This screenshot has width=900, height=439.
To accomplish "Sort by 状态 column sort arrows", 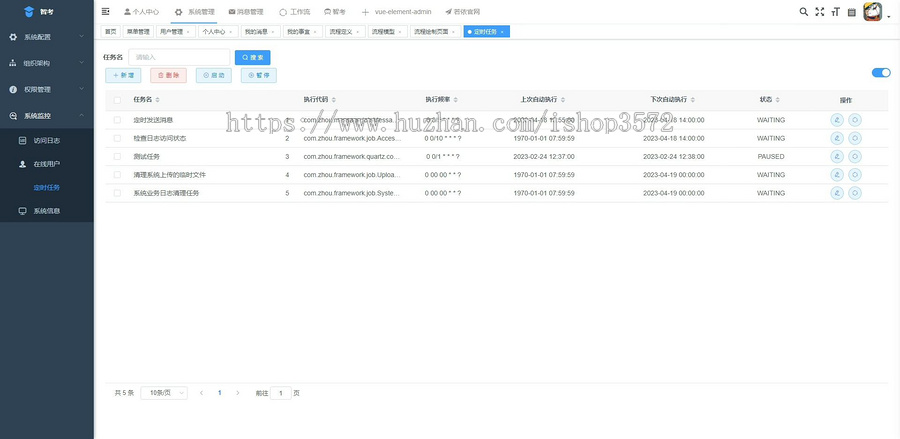I will pos(778,100).
